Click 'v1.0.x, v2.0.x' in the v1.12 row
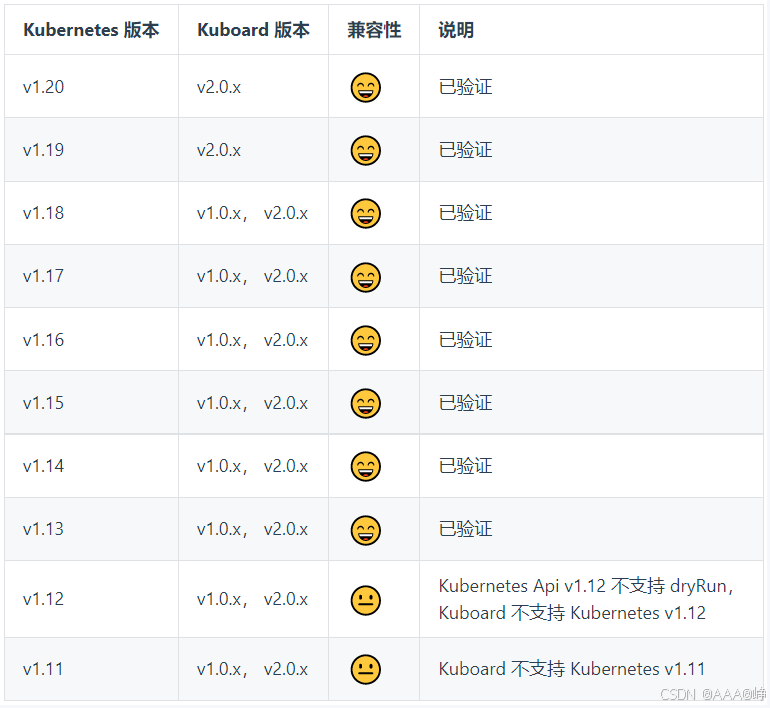 click(252, 599)
